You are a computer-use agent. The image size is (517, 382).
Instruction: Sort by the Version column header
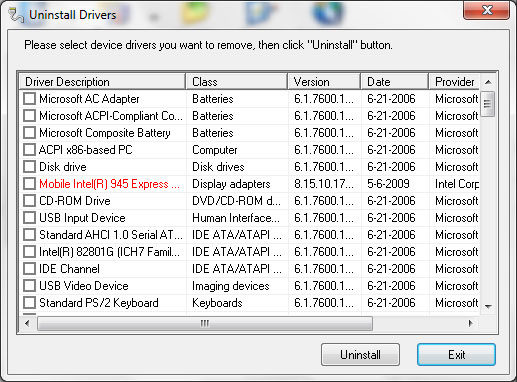coord(324,82)
